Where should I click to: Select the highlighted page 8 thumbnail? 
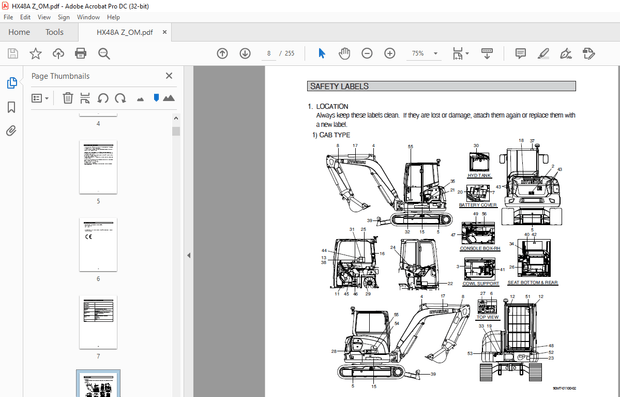pyautogui.click(x=98, y=384)
